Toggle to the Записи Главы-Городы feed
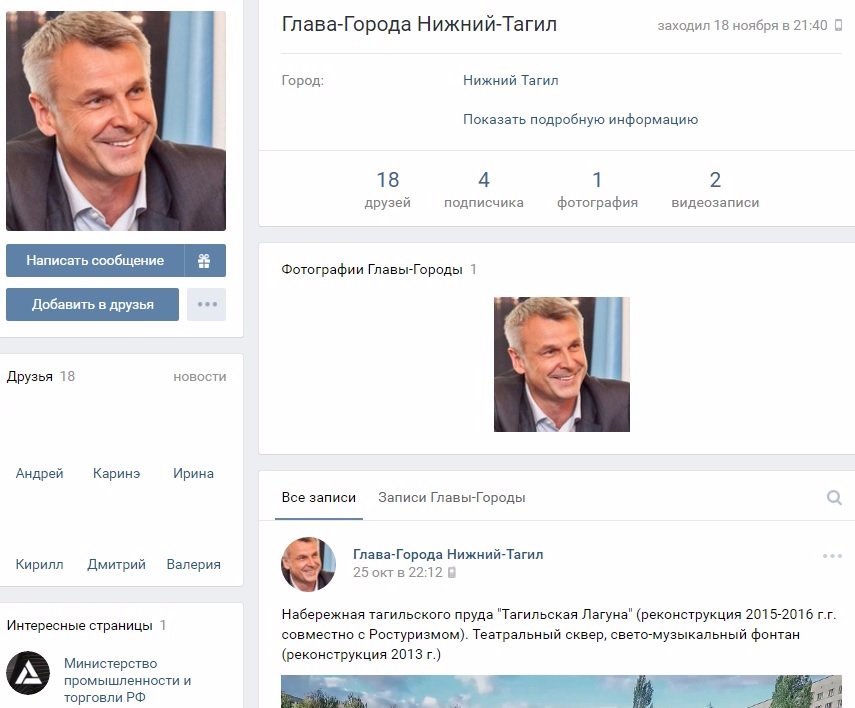This screenshot has height=708, width=855. pos(451,496)
